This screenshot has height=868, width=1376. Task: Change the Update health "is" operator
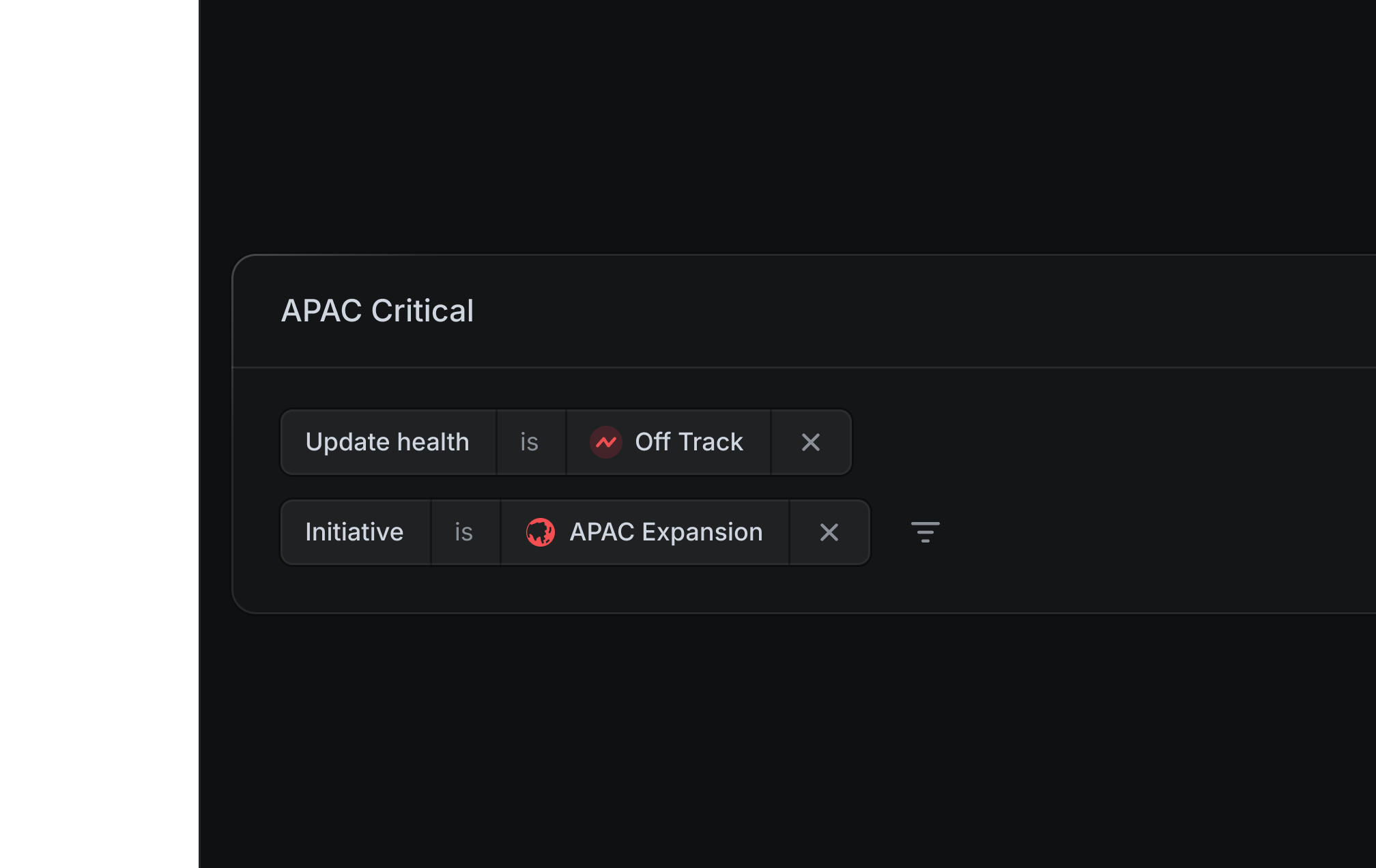530,442
